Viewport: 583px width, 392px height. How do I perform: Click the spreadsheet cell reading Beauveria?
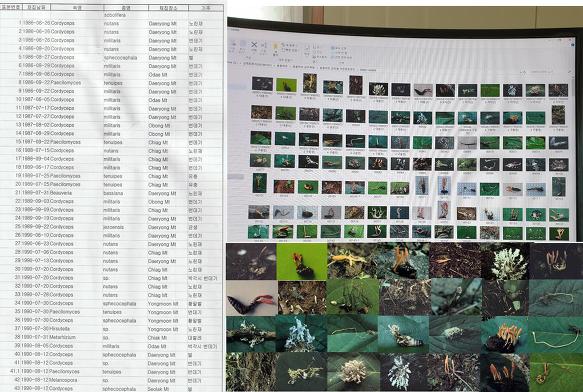tap(61, 193)
